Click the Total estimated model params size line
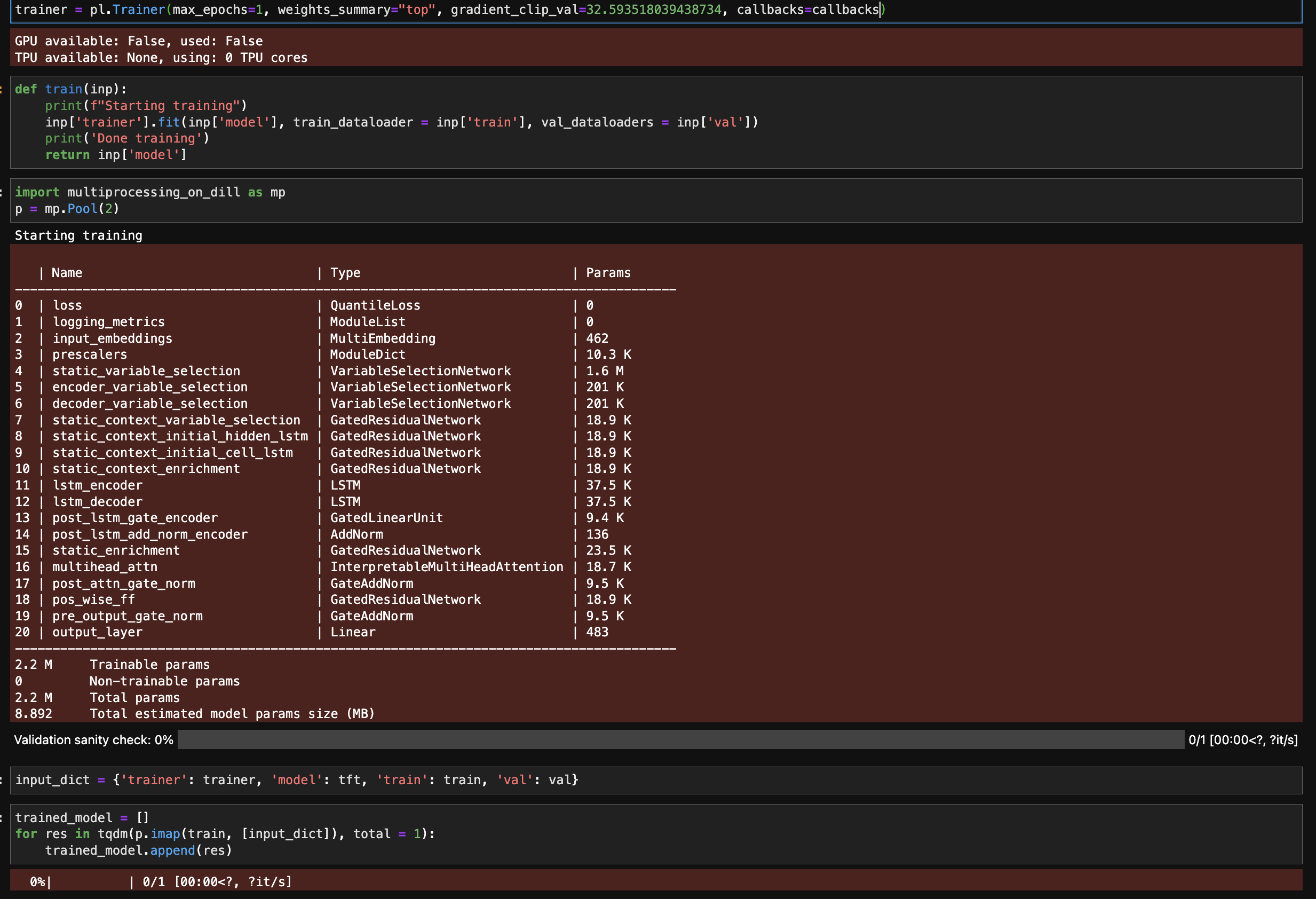1316x899 pixels. pos(232,714)
